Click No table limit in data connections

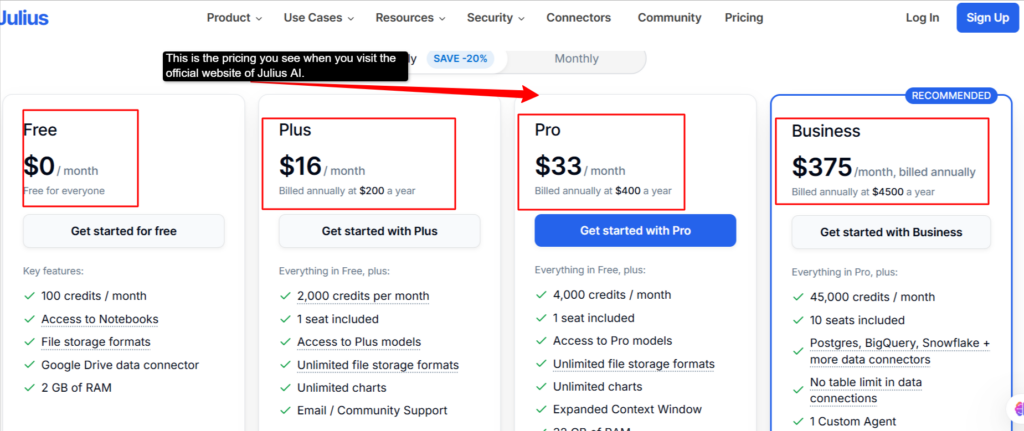tap(866, 390)
